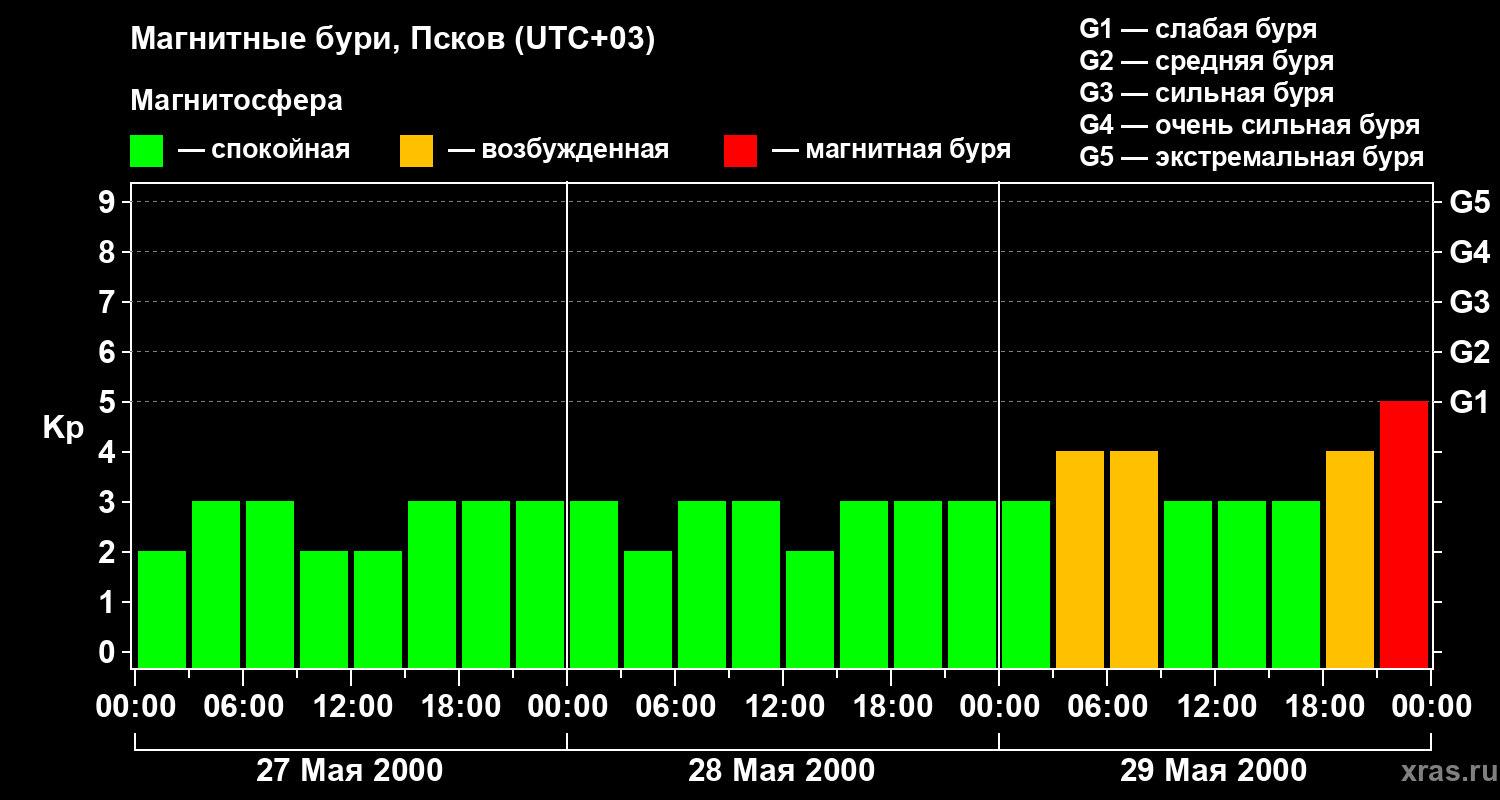This screenshot has height=800, width=1500.
Task: Click the 12:00–15:00 green bar on 28 May
Action: (x=810, y=609)
